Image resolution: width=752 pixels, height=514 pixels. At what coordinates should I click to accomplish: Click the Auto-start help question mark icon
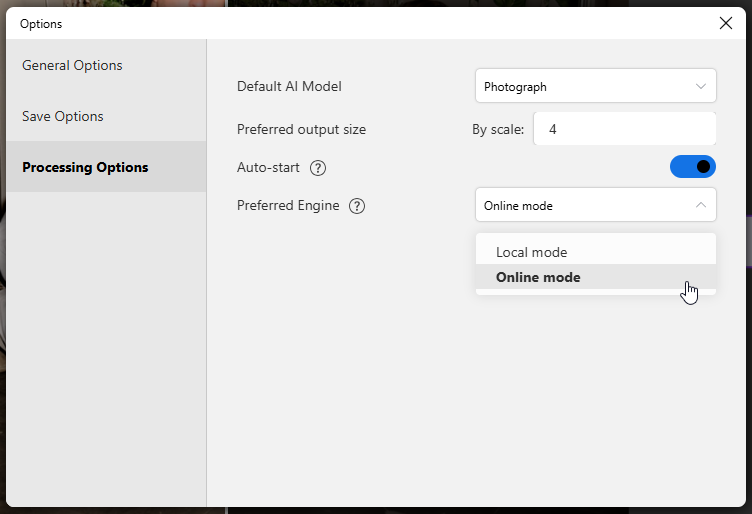coord(318,168)
